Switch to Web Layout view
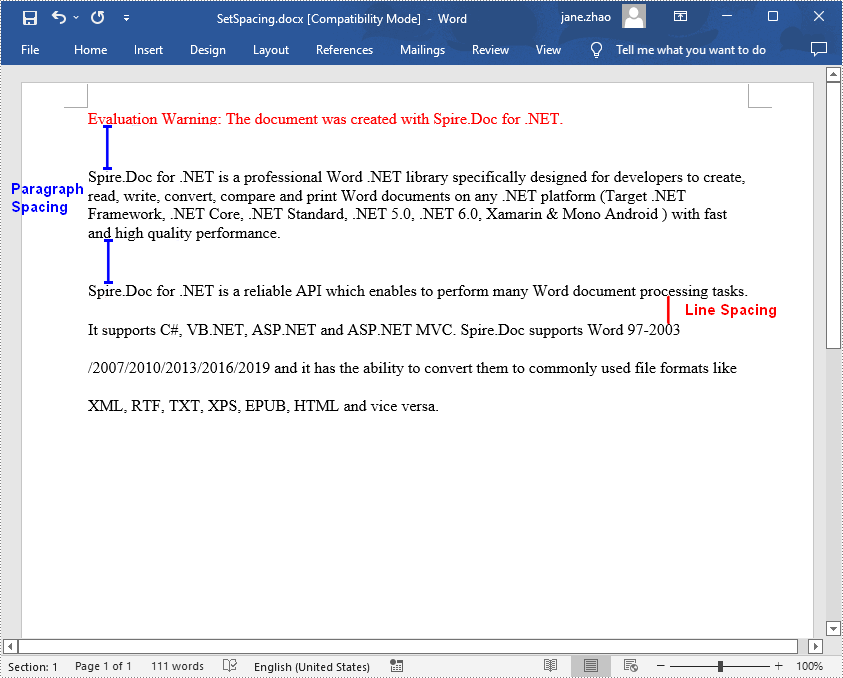This screenshot has width=843, height=678. (630, 665)
